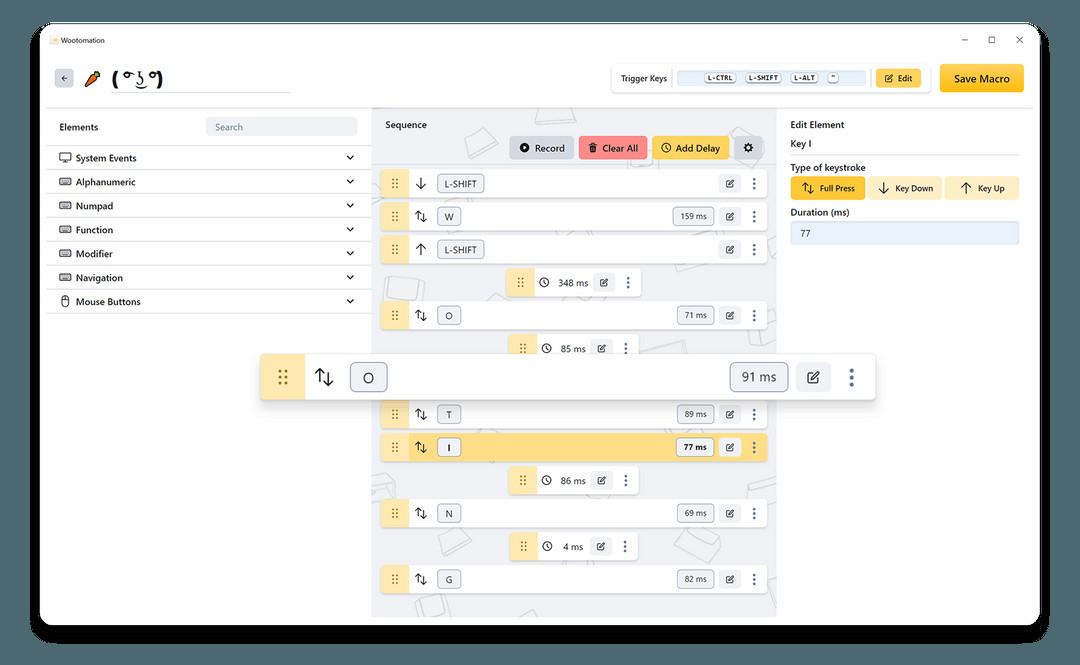Image resolution: width=1080 pixels, height=665 pixels.
Task: Click the Record button
Action: click(541, 147)
